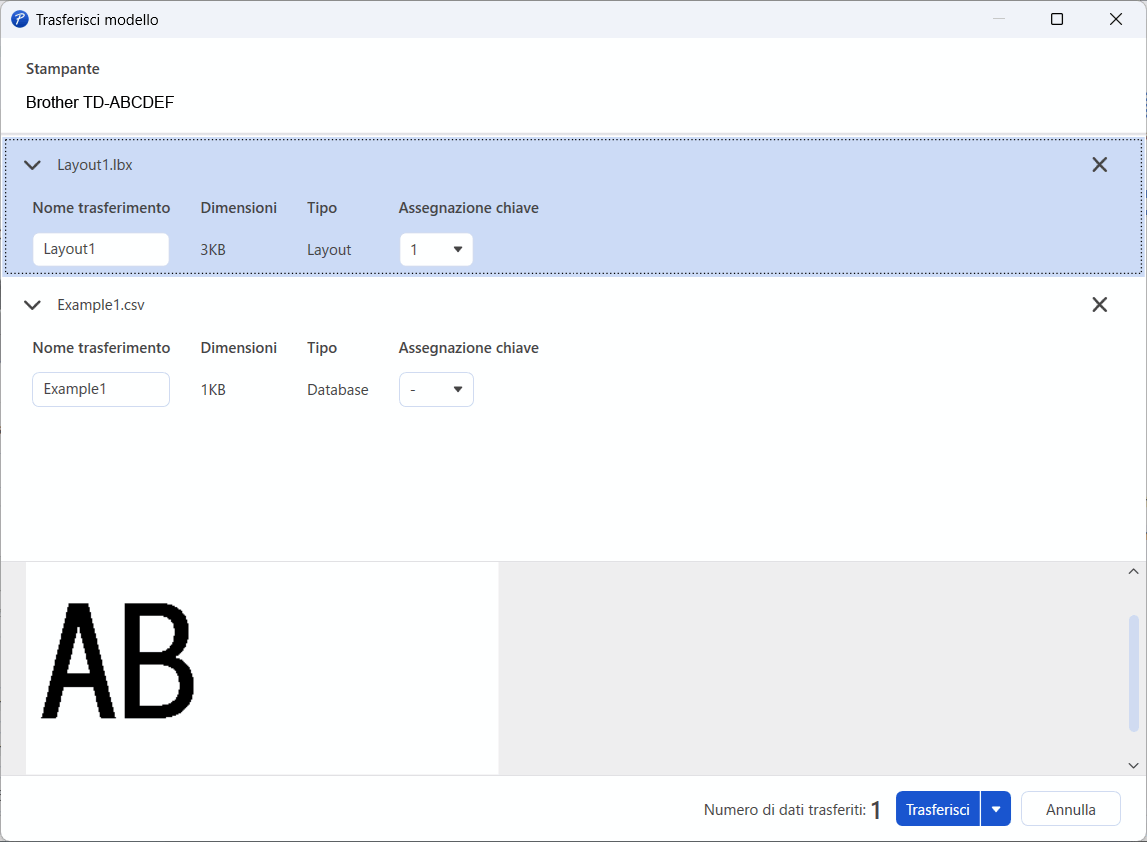
Task: Open key assignment dropdown for Example1
Action: (x=436, y=390)
